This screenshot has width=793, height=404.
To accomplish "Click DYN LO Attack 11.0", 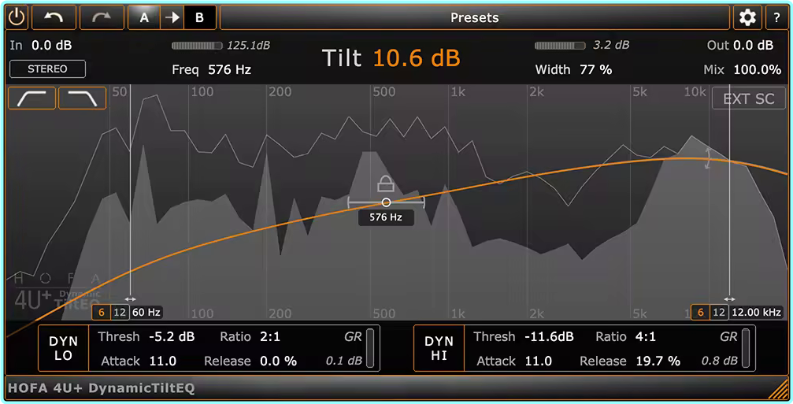I will [163, 361].
